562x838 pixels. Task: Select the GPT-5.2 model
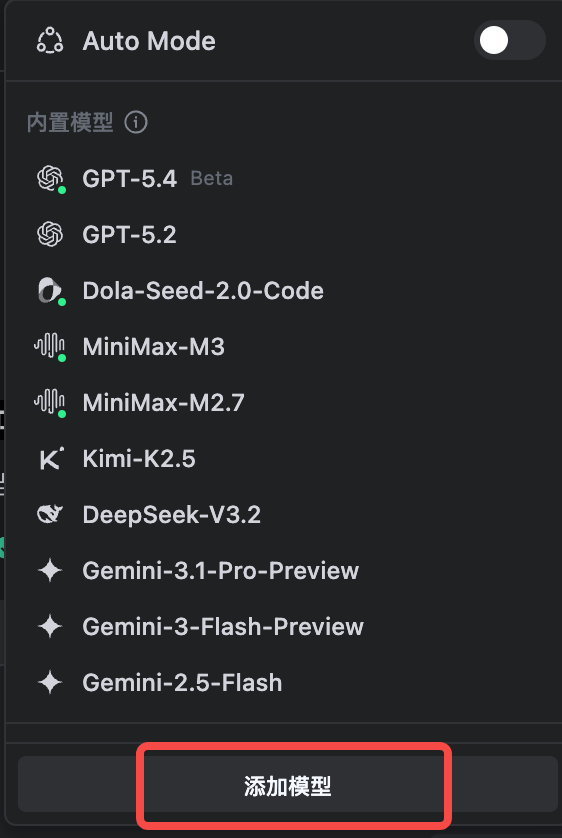[285, 234]
